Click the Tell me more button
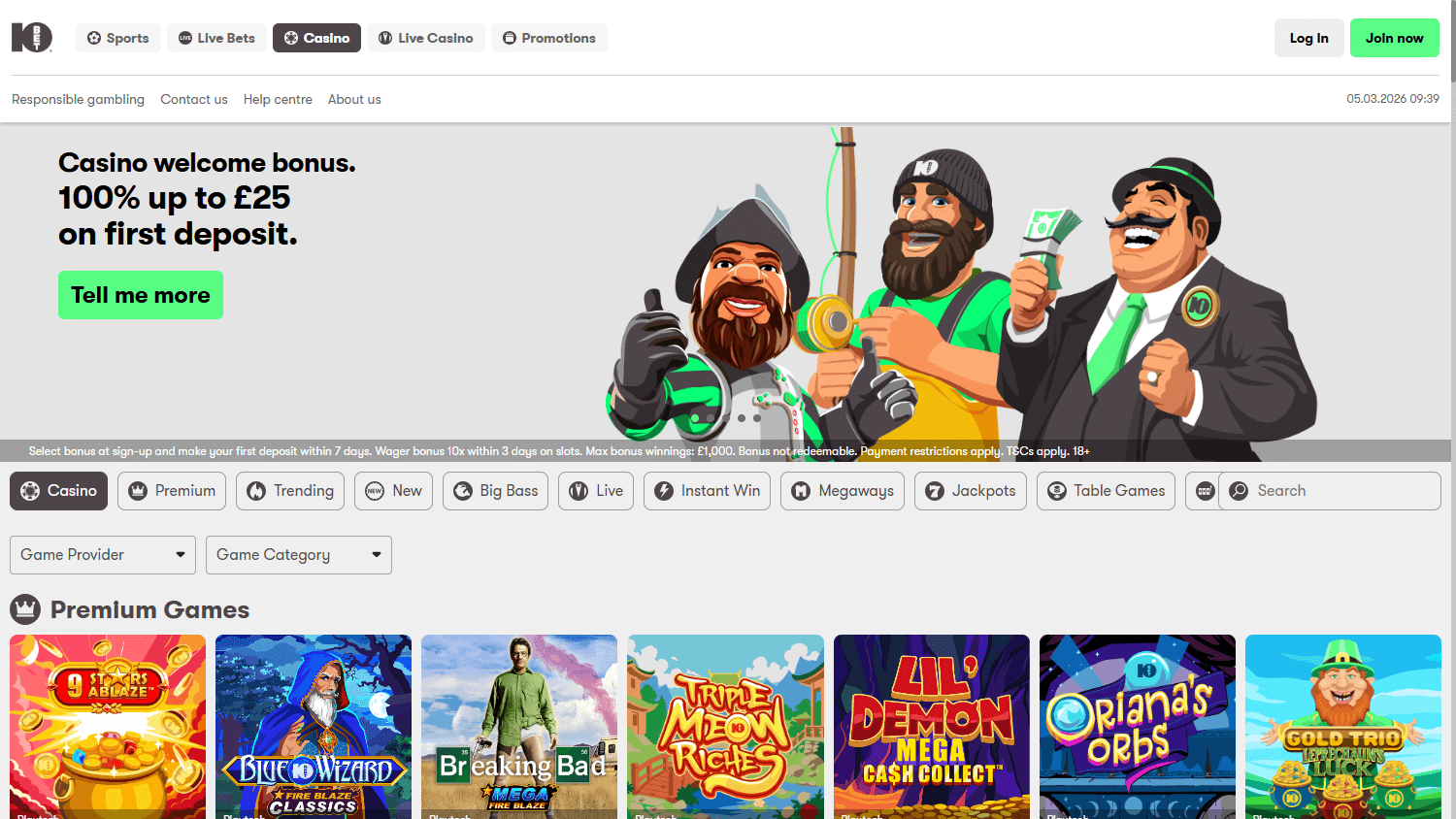 point(140,294)
